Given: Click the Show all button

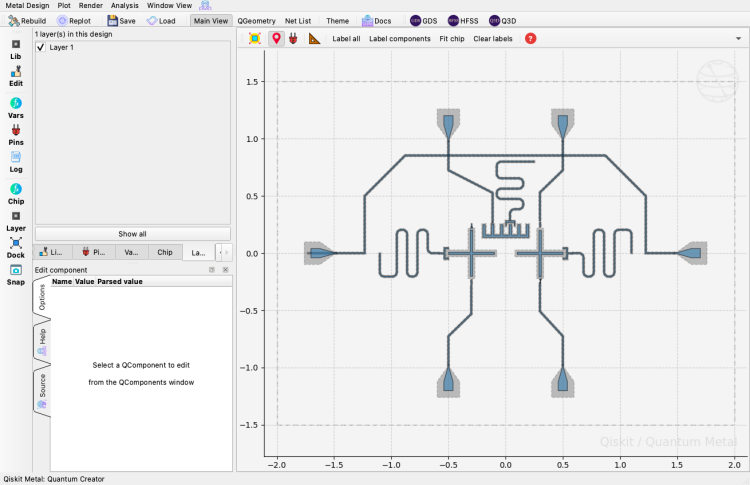Looking at the screenshot, I should [x=132, y=234].
